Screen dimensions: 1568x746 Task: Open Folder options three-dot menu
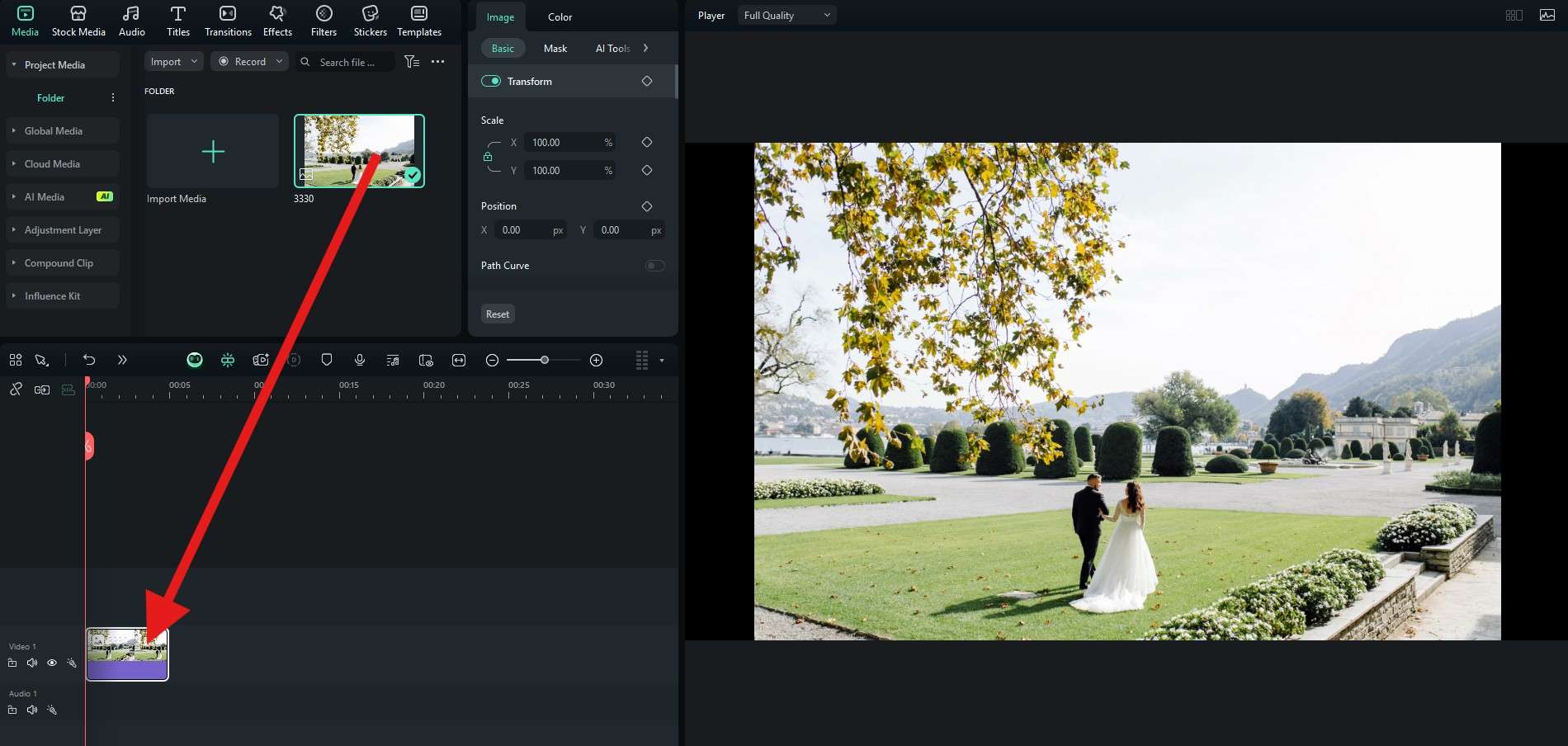click(x=113, y=97)
